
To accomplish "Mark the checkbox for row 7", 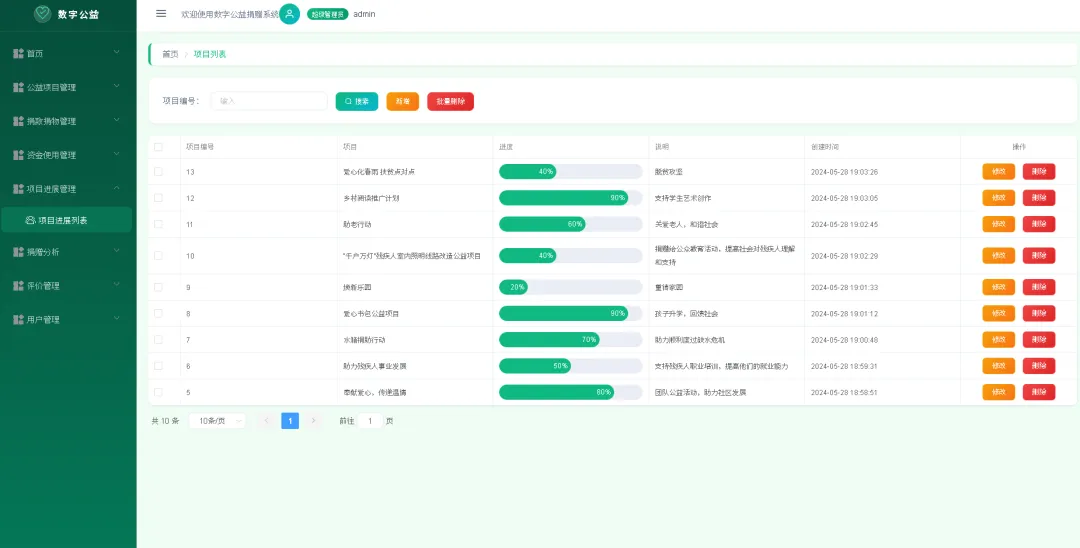I will click(158, 339).
